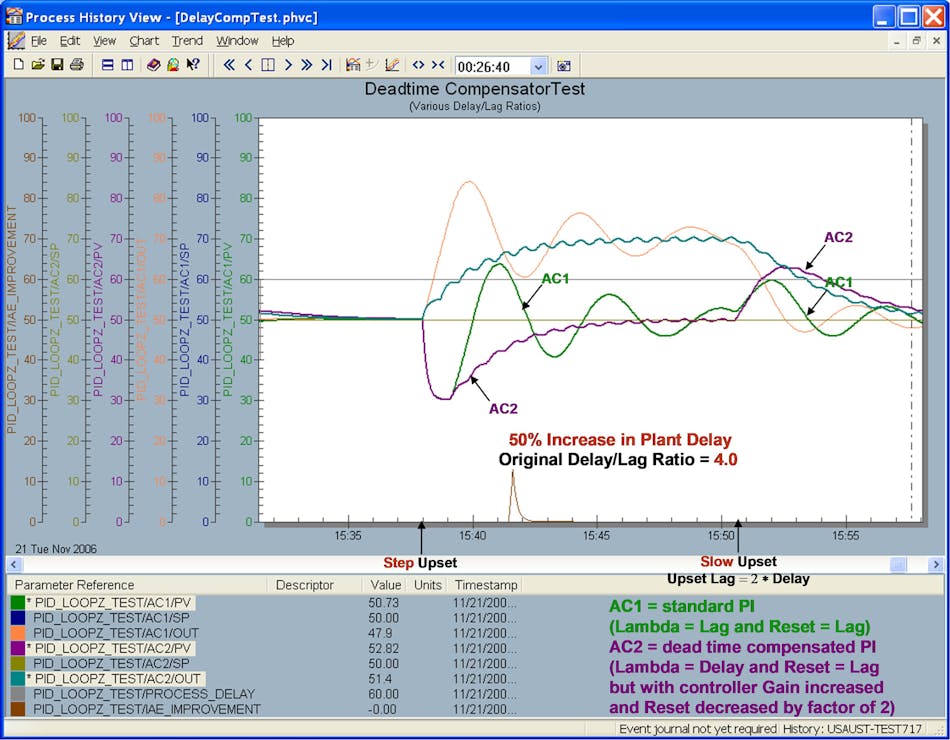950x740 pixels.
Task: Click the Timestamp column header
Action: tap(484, 585)
